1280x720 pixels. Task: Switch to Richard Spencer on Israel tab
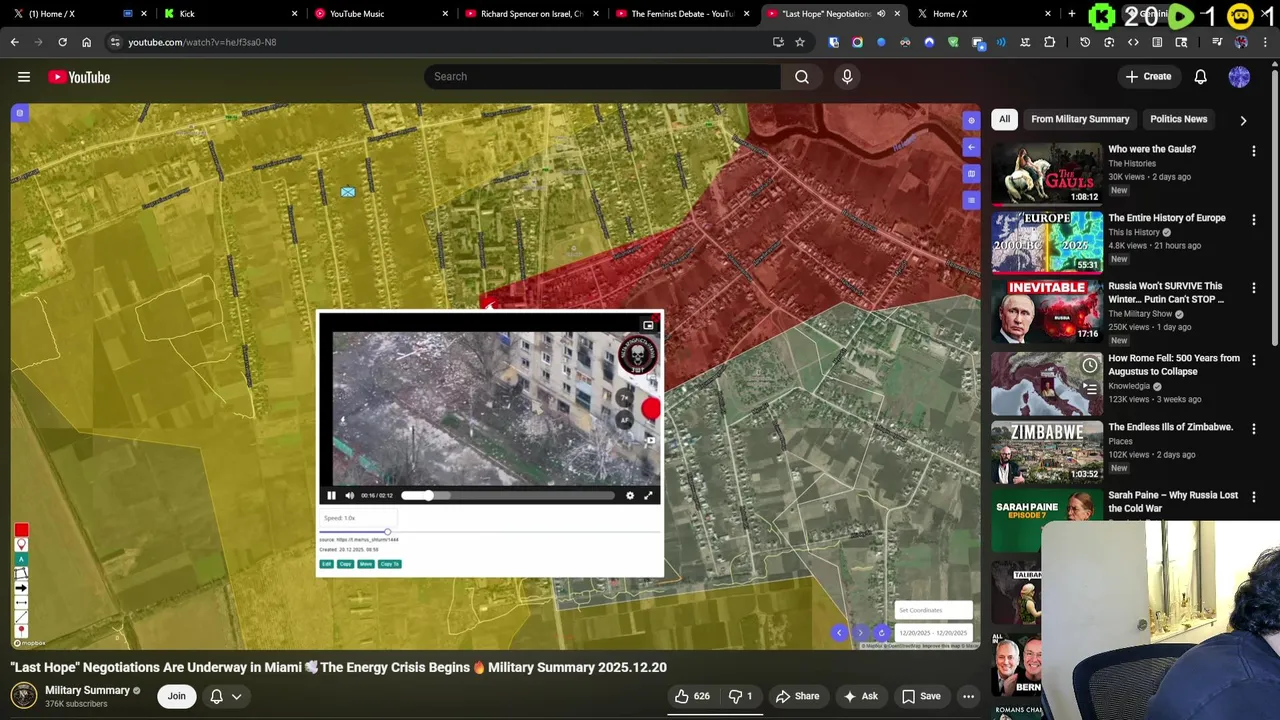click(531, 14)
